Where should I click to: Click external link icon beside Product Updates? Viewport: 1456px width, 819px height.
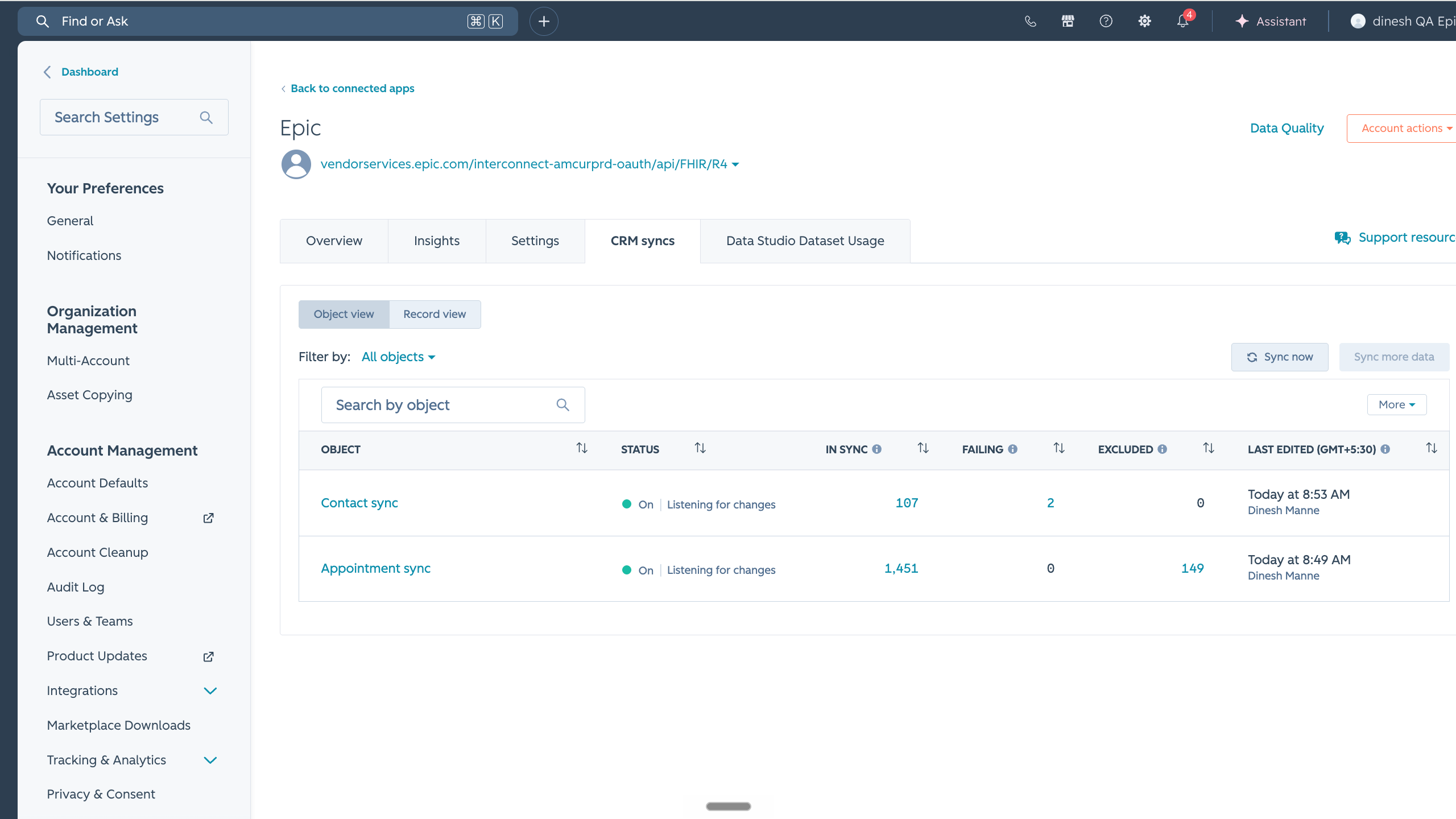(209, 656)
